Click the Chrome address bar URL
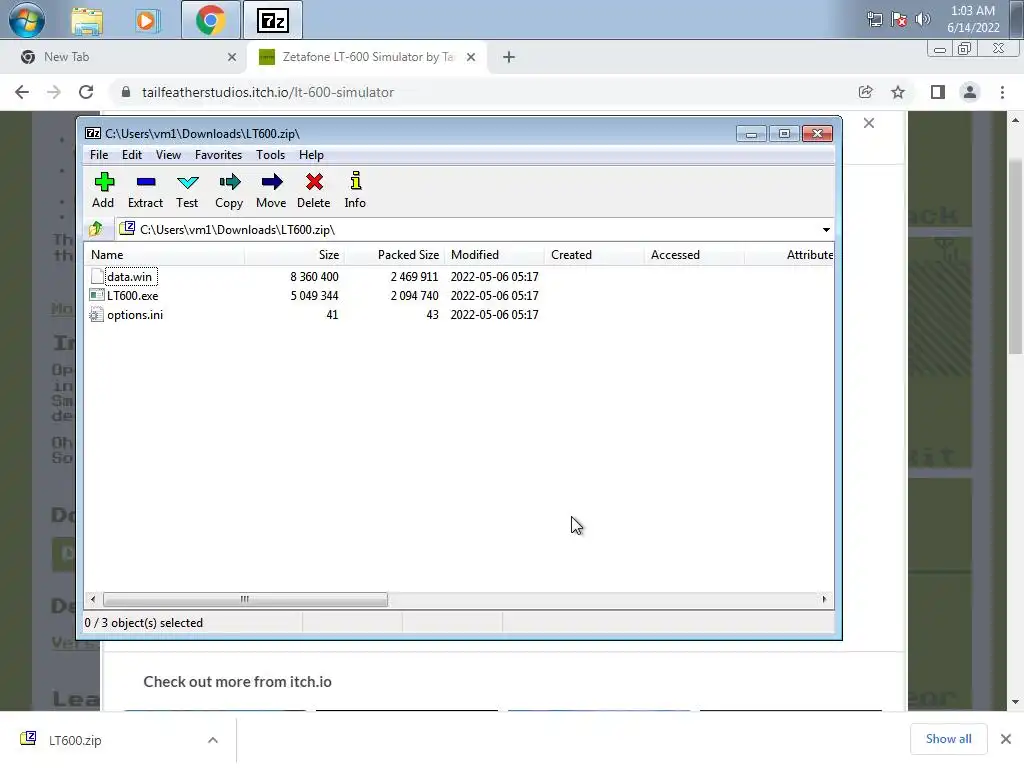Image resolution: width=1024 pixels, height=768 pixels. 268,92
